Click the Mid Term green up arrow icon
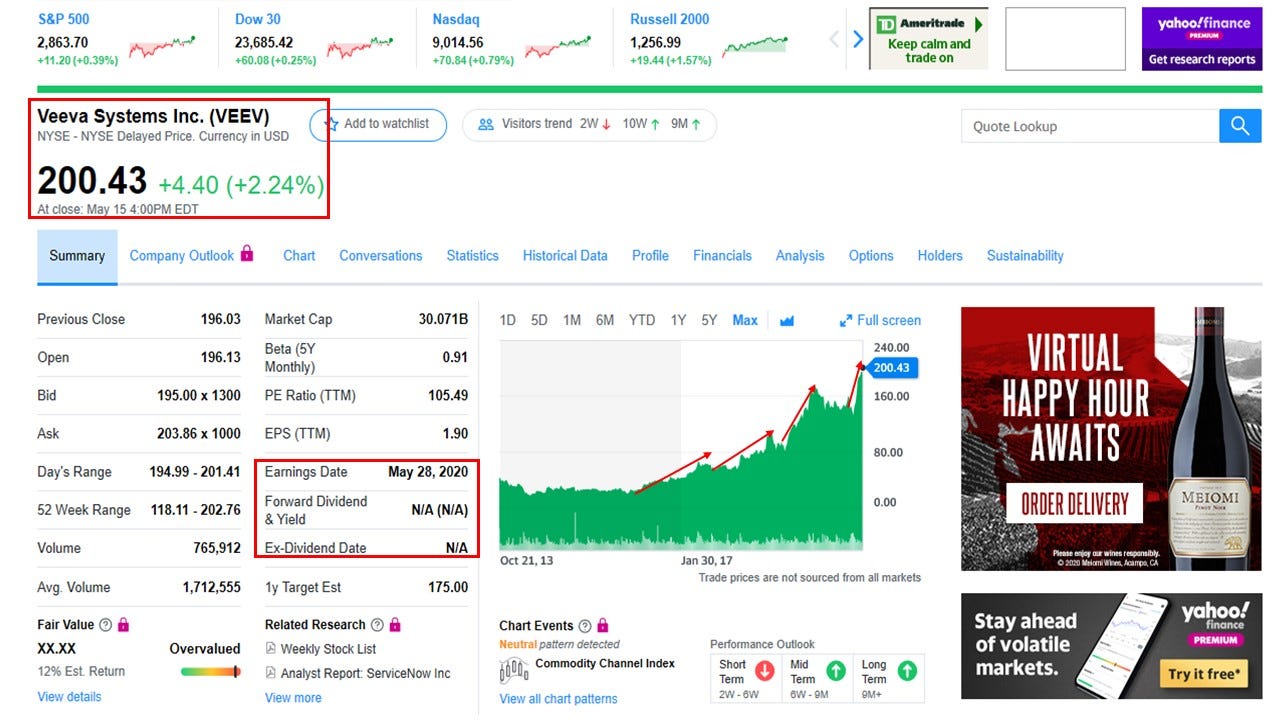1280x720 pixels. click(836, 671)
